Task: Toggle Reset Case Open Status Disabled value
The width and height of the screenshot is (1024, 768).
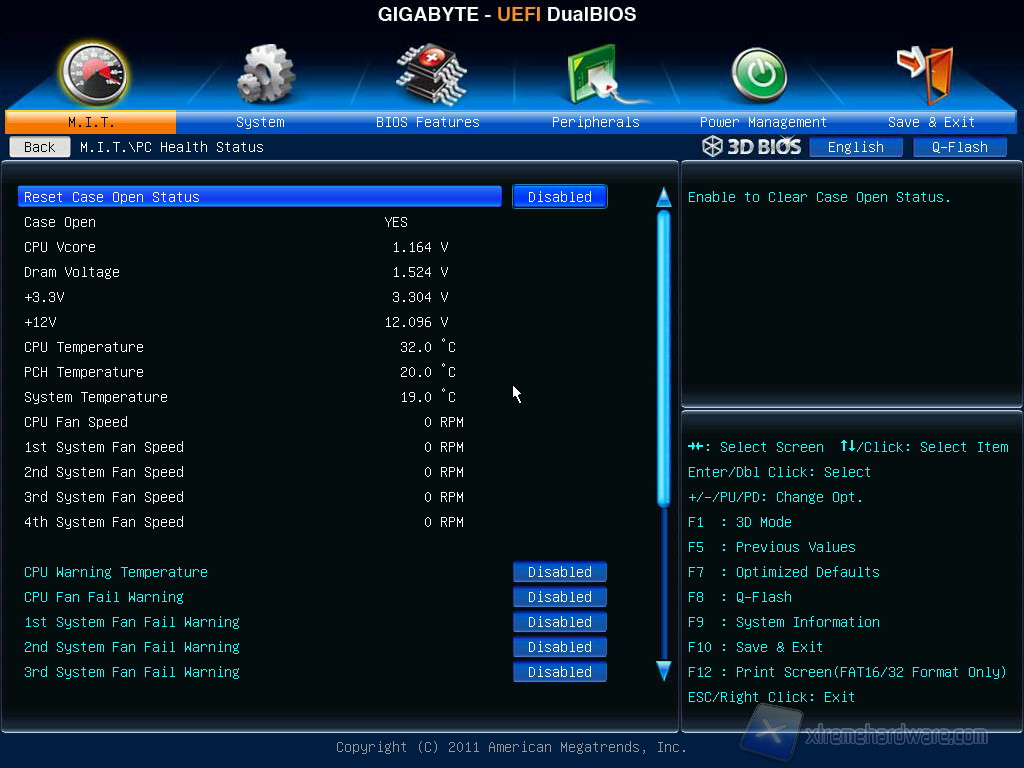Action: [x=559, y=197]
